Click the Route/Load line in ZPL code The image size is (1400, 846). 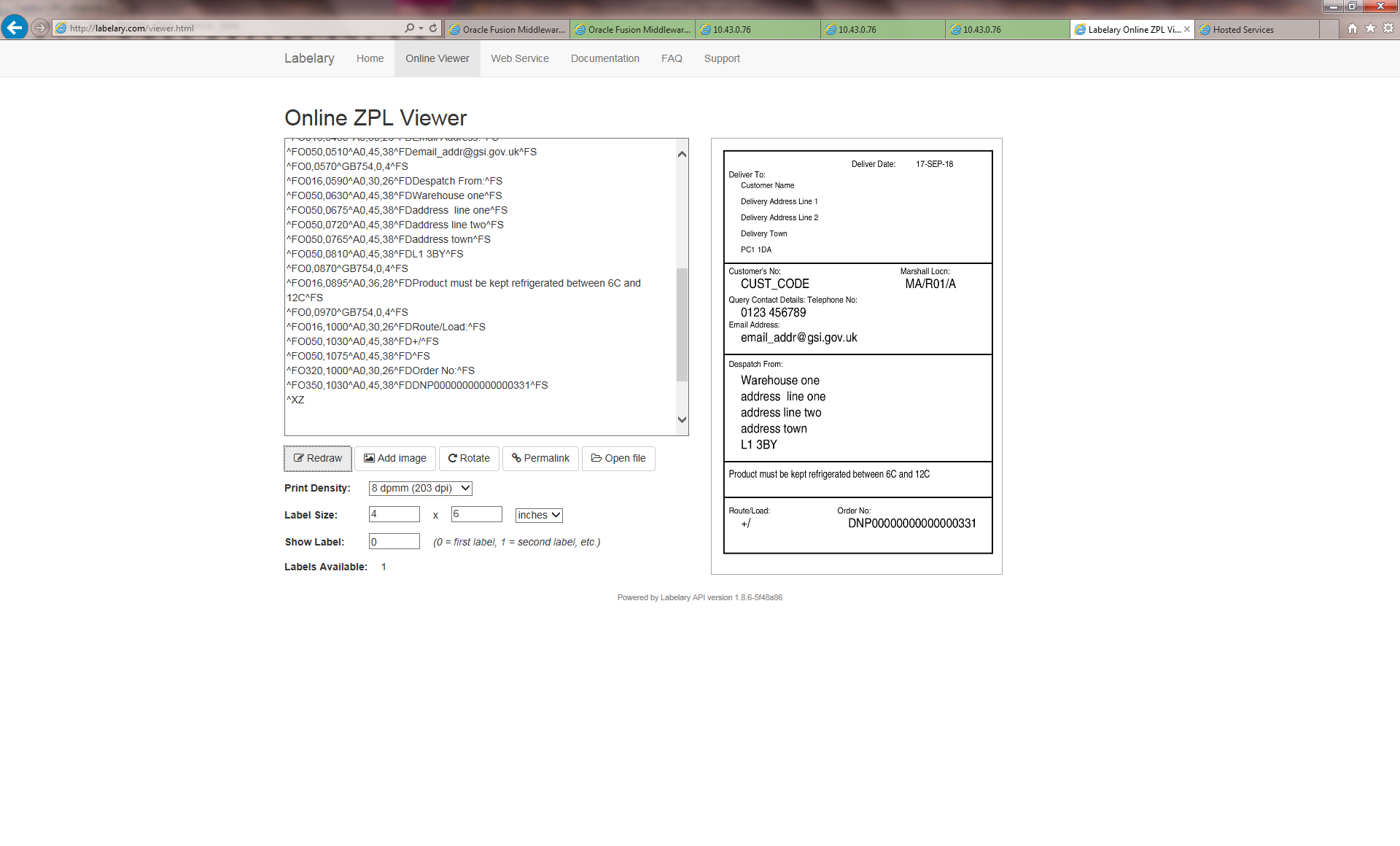click(386, 327)
